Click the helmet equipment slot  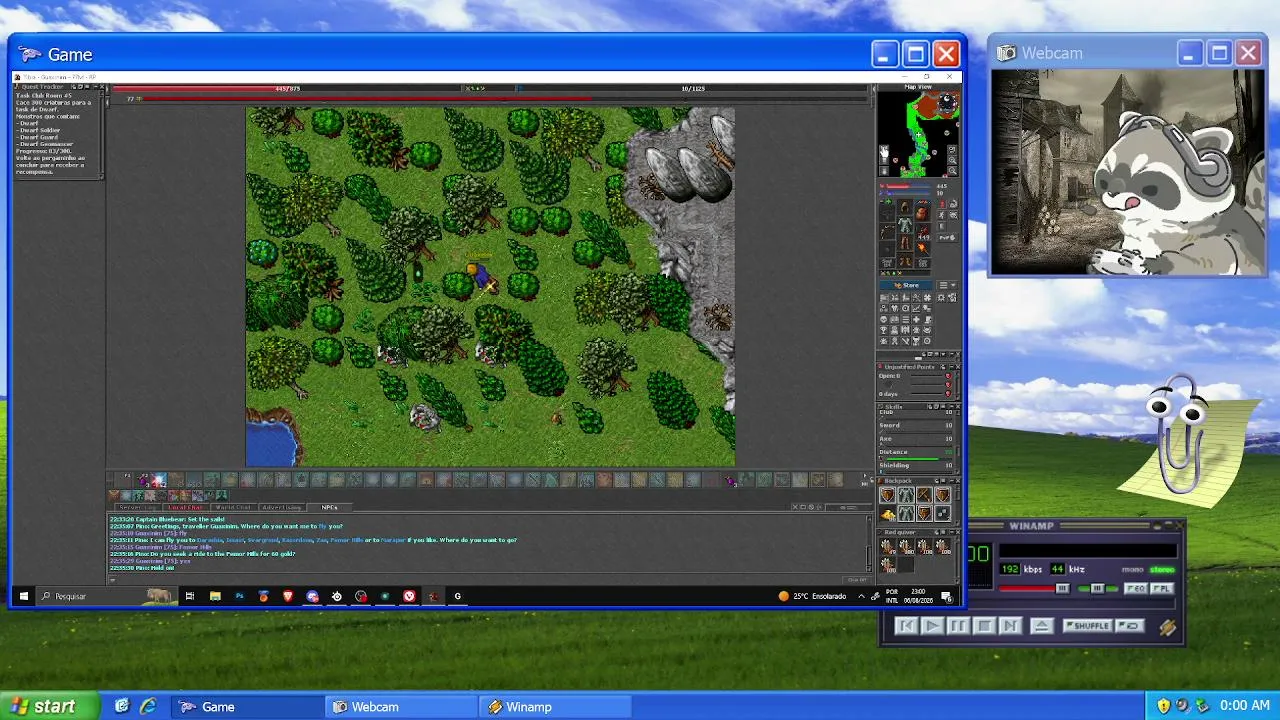[x=905, y=207]
